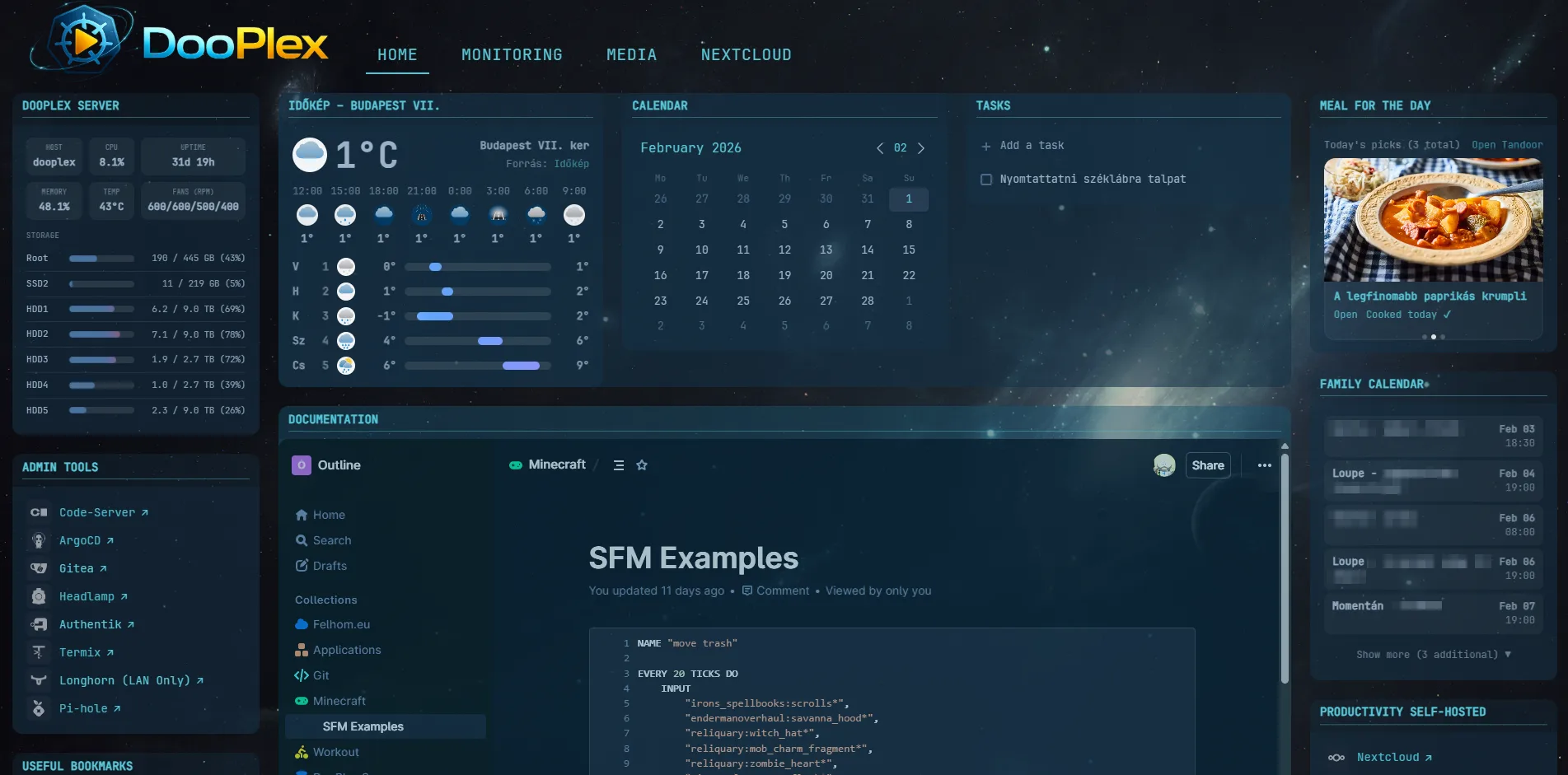
Task: Open the Search in Outline sidebar
Action: (x=332, y=540)
